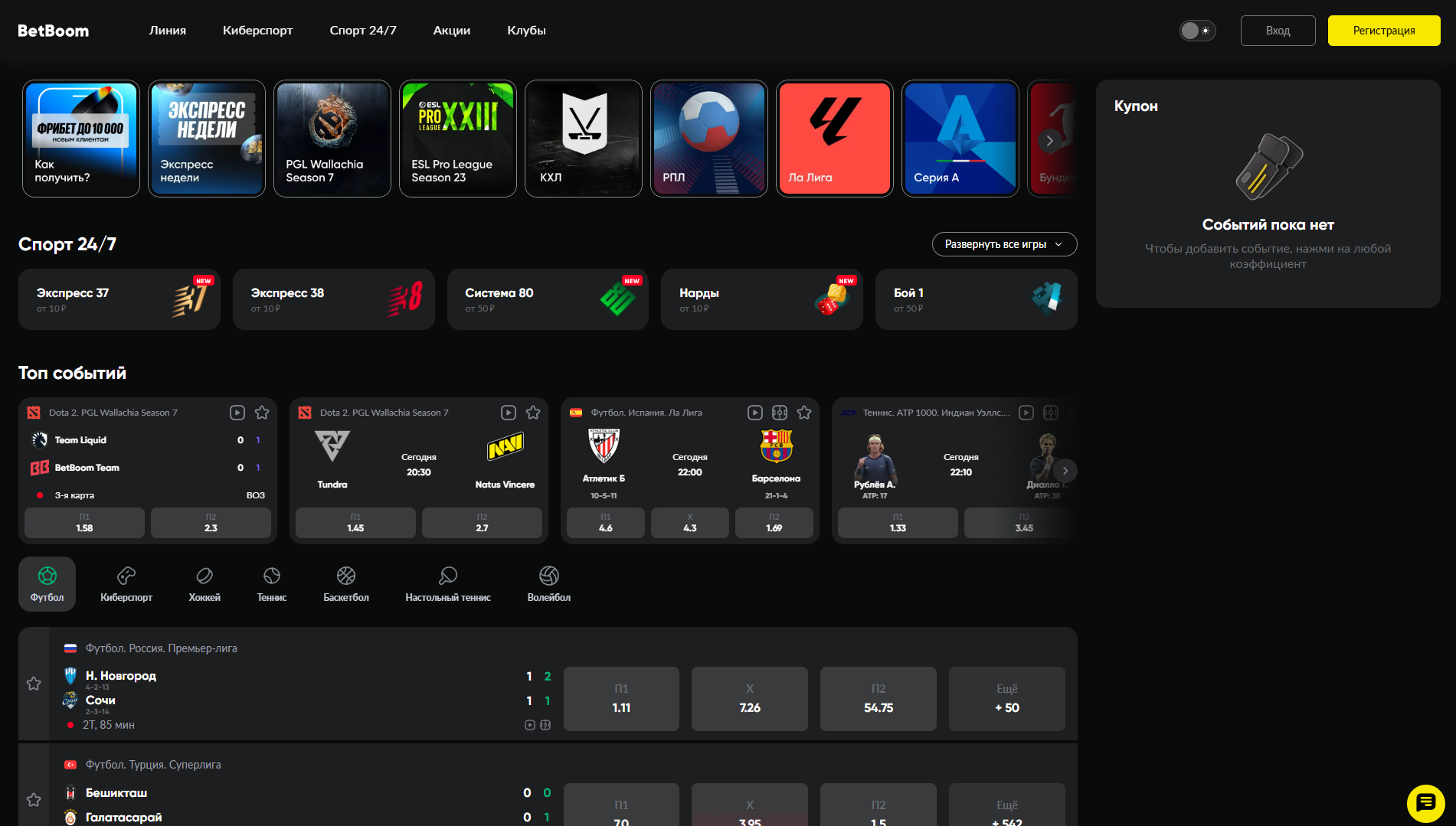
Task: Open match tracker icon for Атлетик Б card
Action: pyautogui.click(x=780, y=413)
